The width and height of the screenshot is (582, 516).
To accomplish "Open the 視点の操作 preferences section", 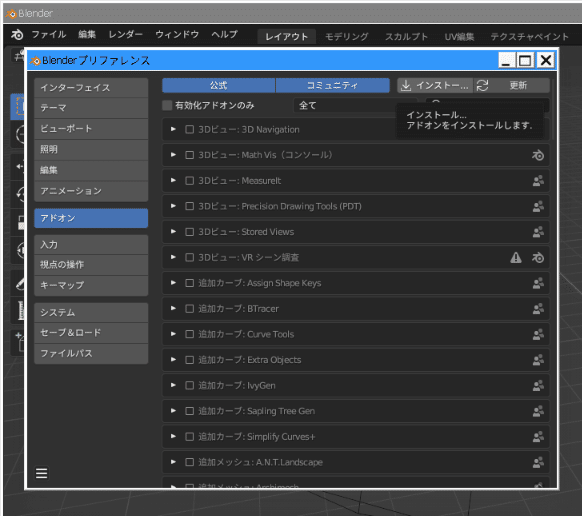I will pyautogui.click(x=91, y=265).
